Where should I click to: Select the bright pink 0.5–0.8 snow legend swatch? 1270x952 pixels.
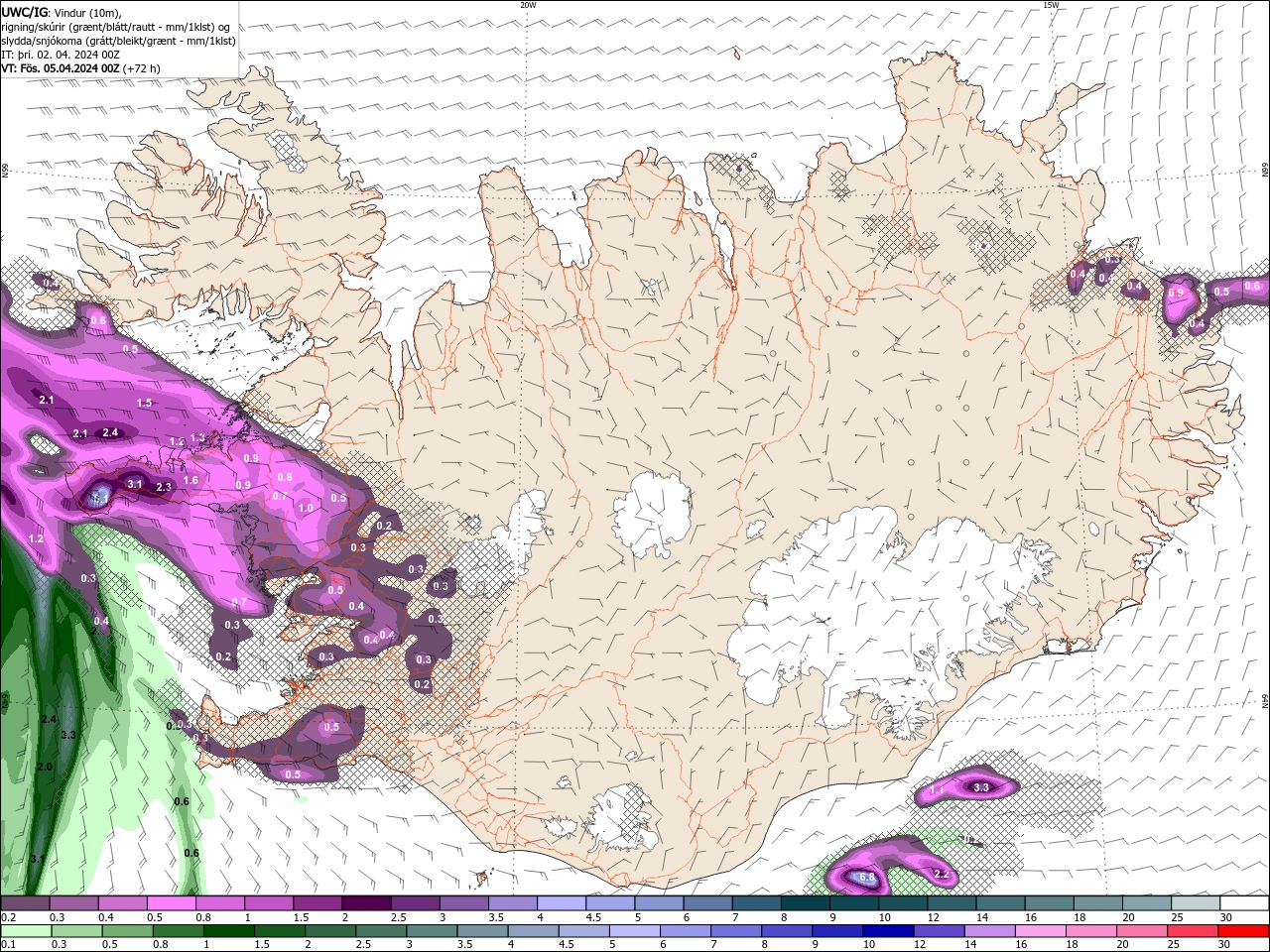click(171, 903)
